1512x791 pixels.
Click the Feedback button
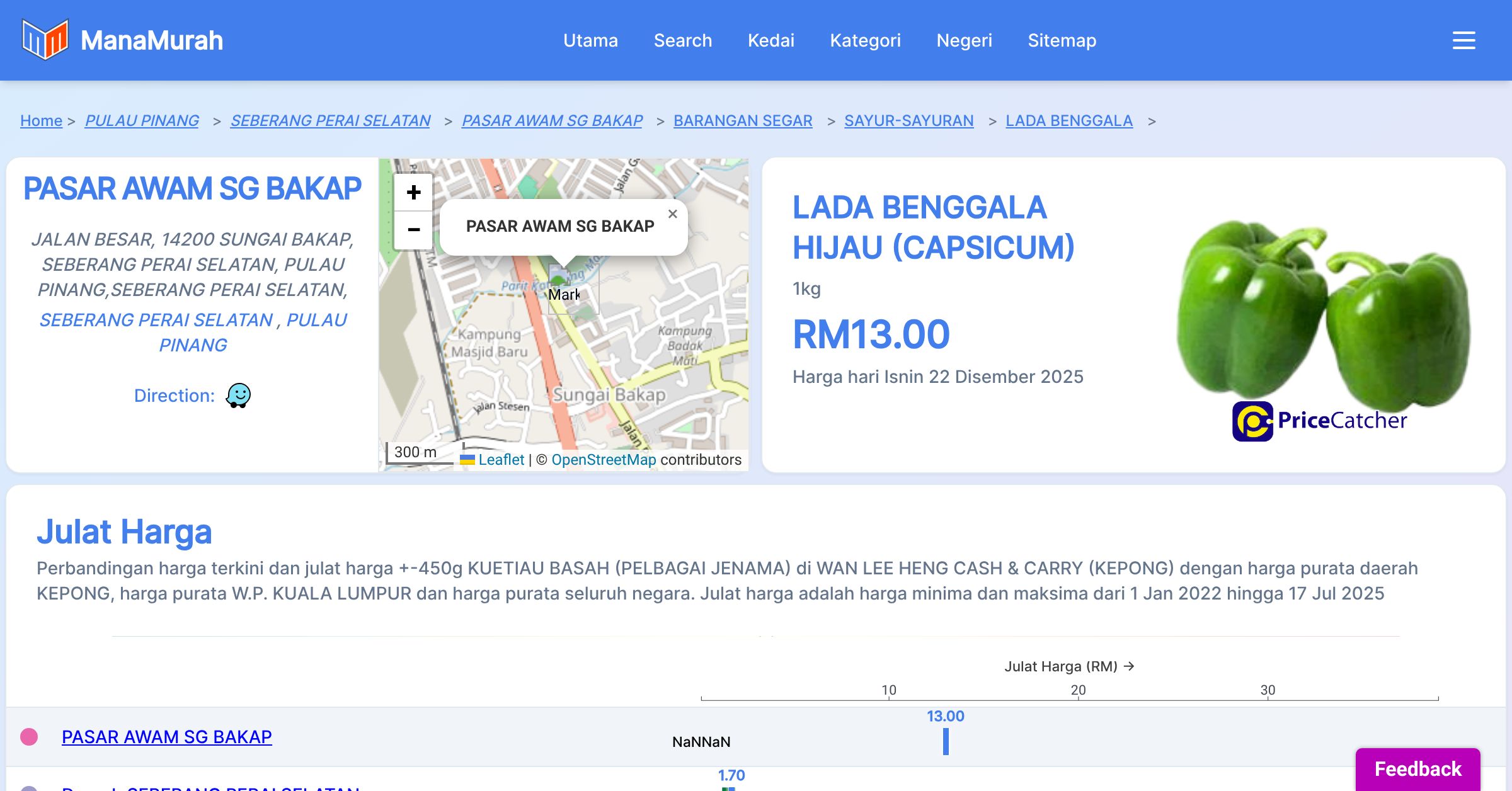pyautogui.click(x=1417, y=768)
